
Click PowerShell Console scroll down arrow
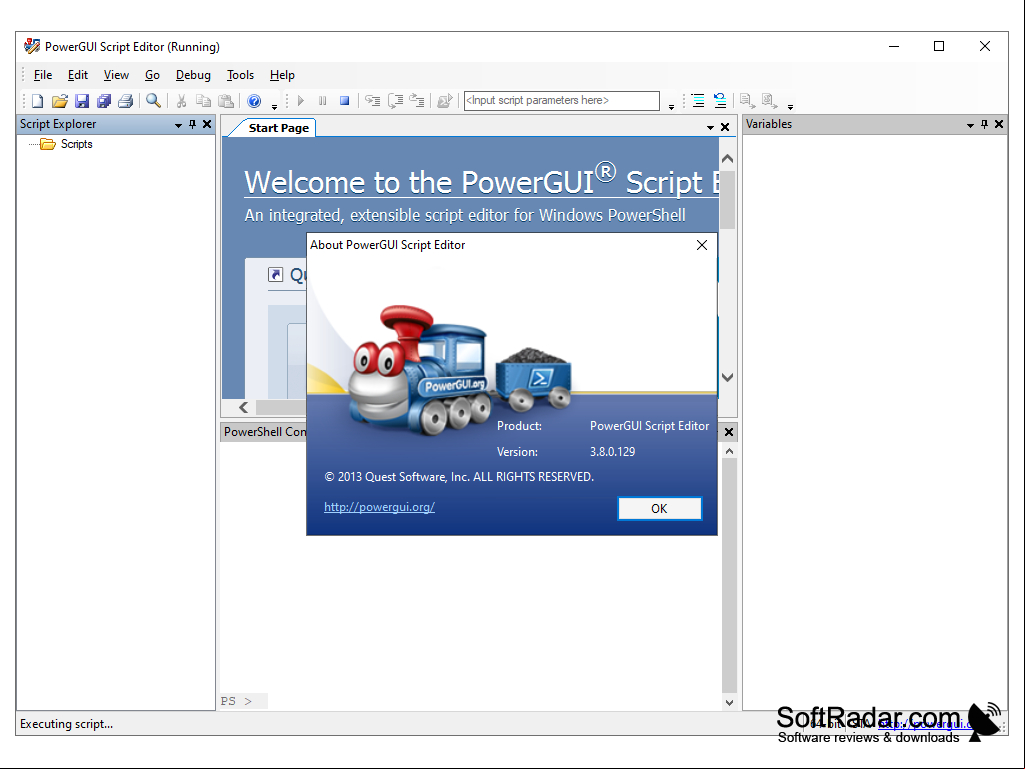click(x=730, y=702)
